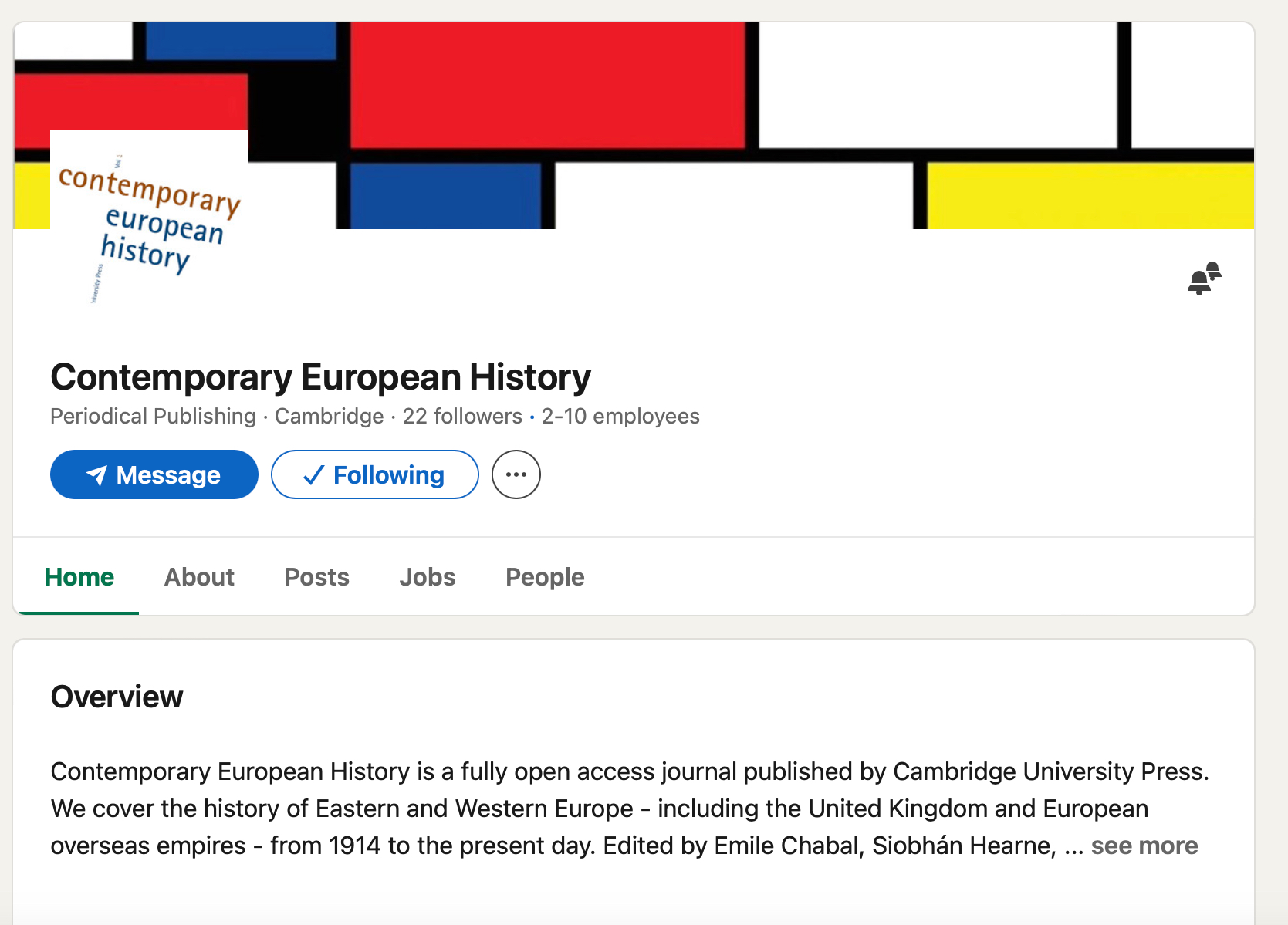Screen dimensions: 1288x925
Task: Open the About tab
Action: (199, 577)
